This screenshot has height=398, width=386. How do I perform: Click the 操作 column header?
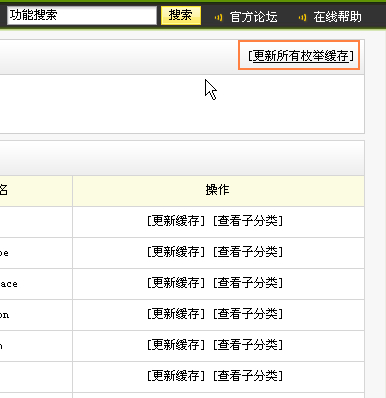tap(218, 190)
